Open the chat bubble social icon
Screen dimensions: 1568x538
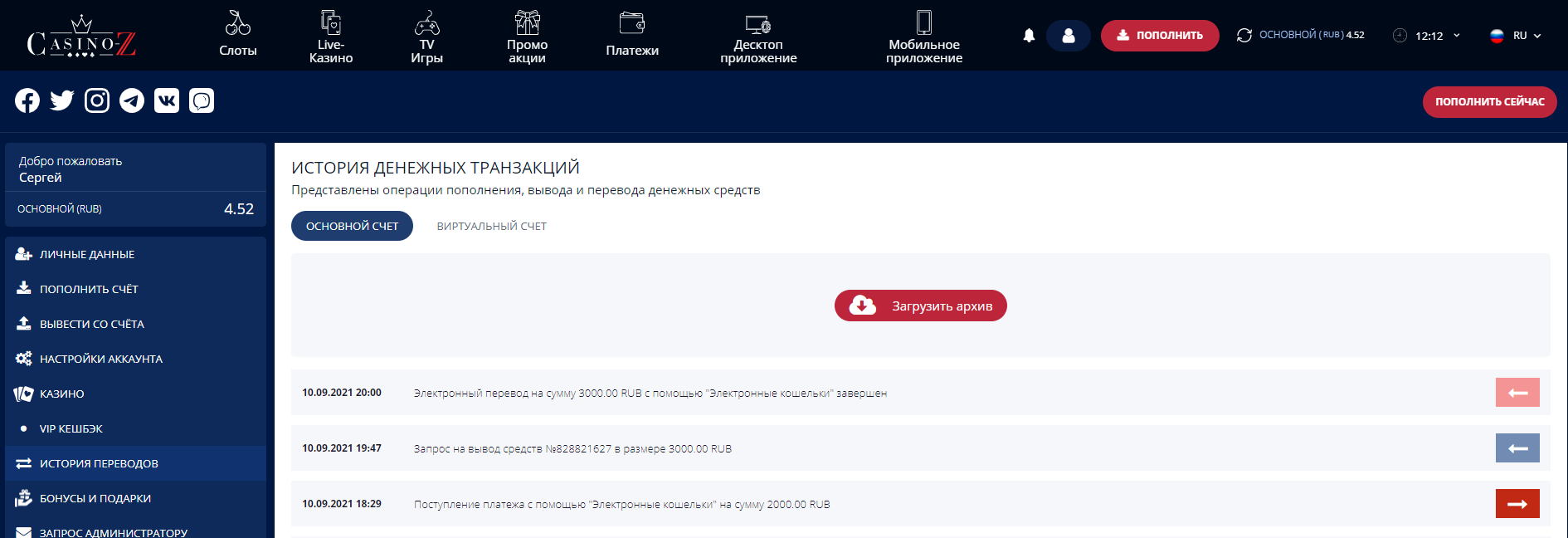202,100
